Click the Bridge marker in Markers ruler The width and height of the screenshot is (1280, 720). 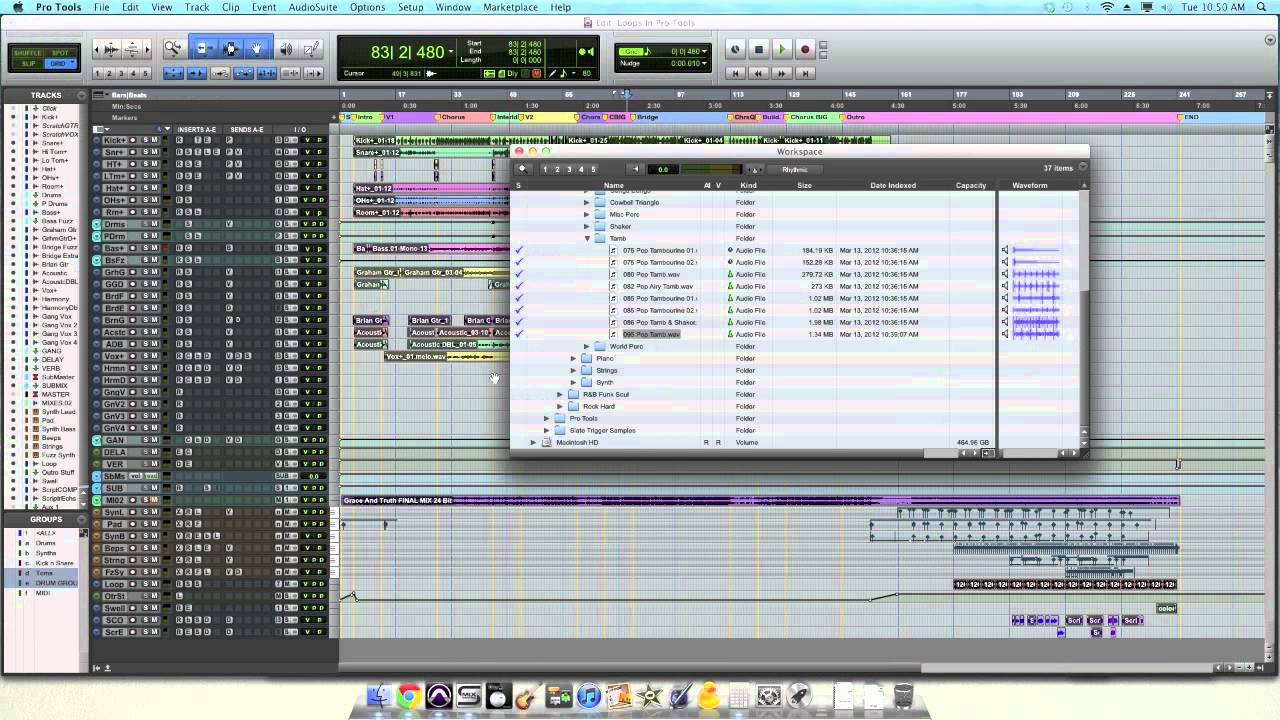coord(648,117)
